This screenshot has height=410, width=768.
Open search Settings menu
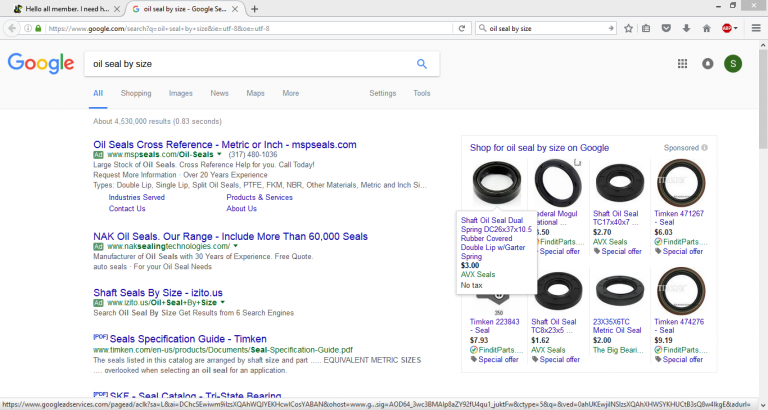[383, 93]
